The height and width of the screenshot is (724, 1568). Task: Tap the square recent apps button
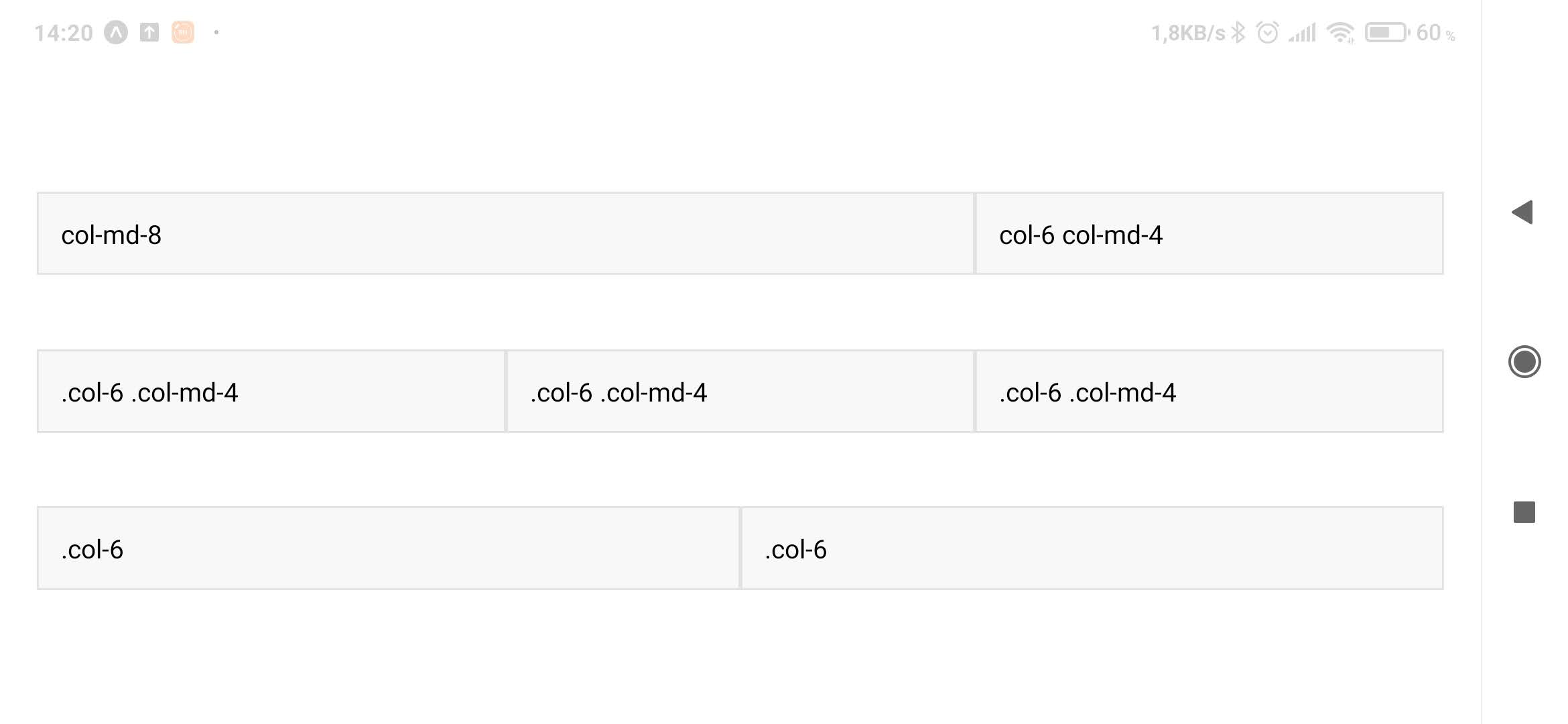(x=1524, y=512)
